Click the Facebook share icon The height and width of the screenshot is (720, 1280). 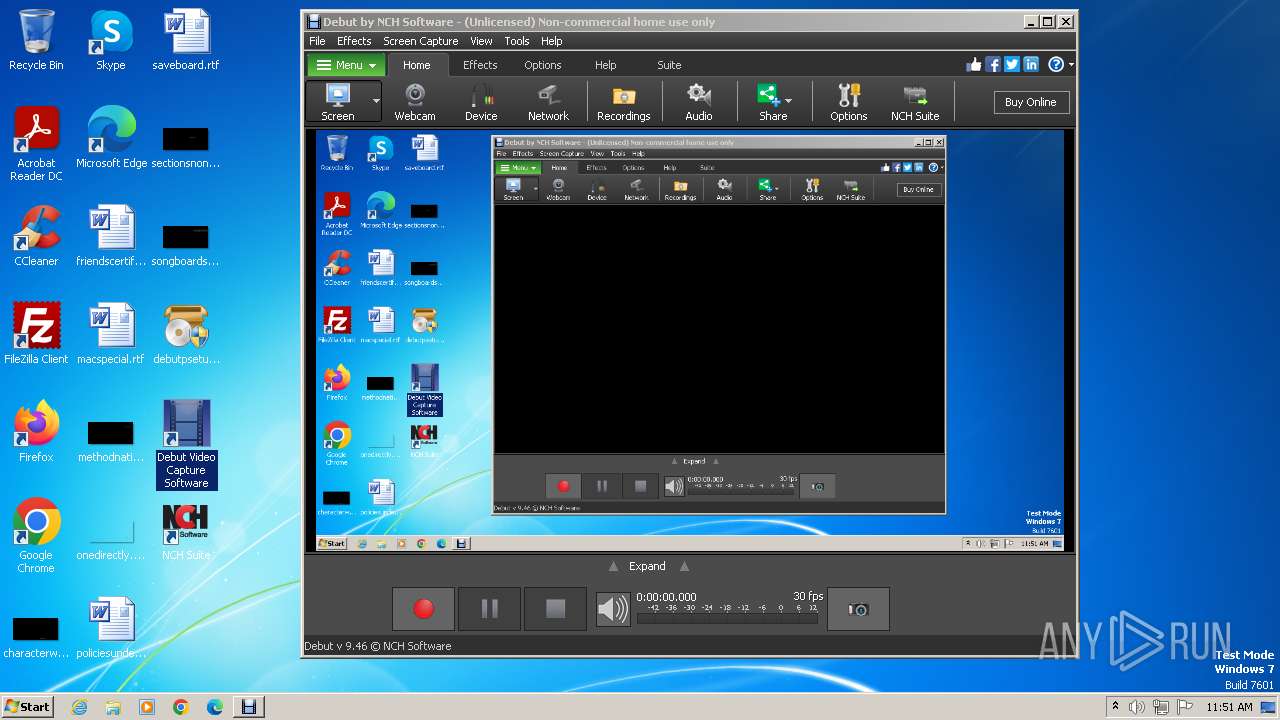coord(993,64)
